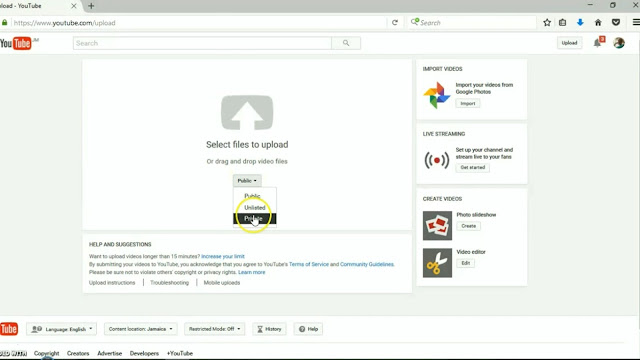The height and width of the screenshot is (360, 640).
Task: Click the secure lock icon in address bar
Action: [4, 23]
